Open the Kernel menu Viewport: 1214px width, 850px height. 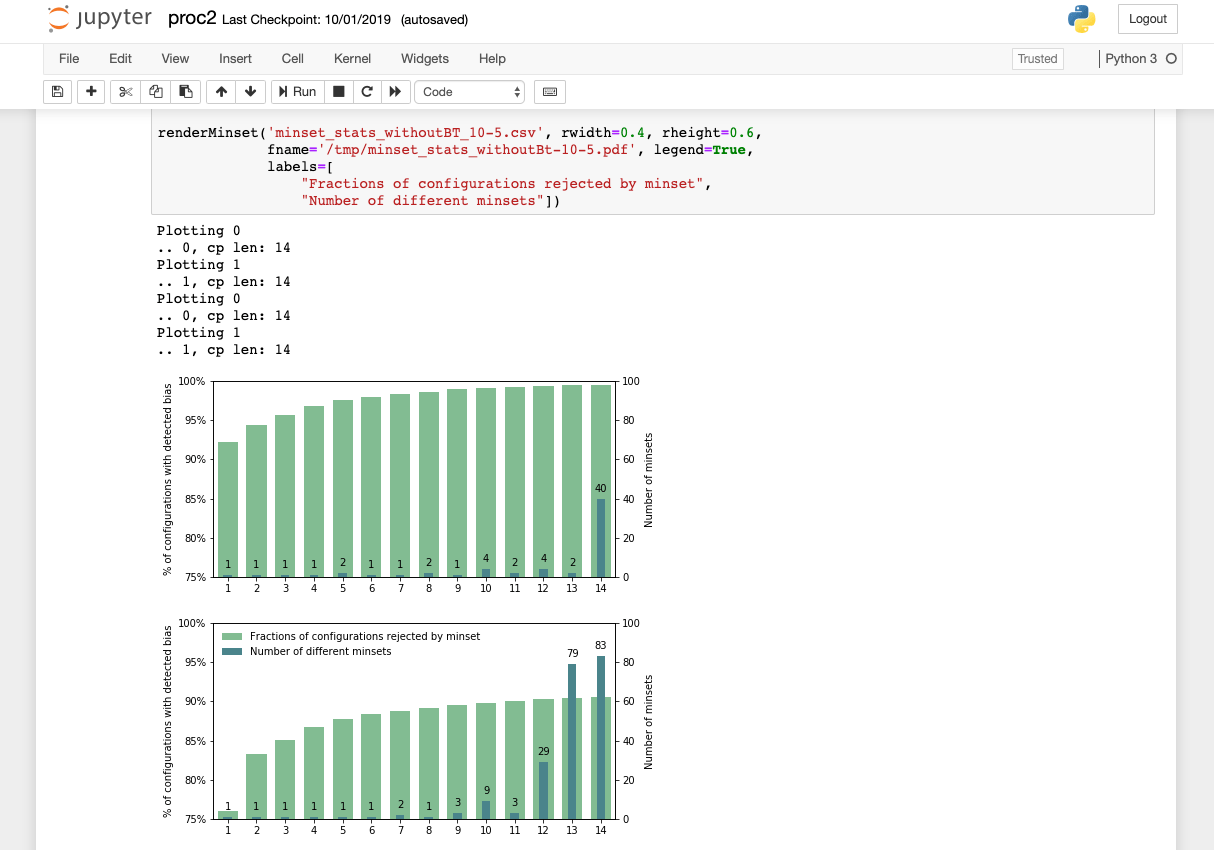pyautogui.click(x=352, y=59)
